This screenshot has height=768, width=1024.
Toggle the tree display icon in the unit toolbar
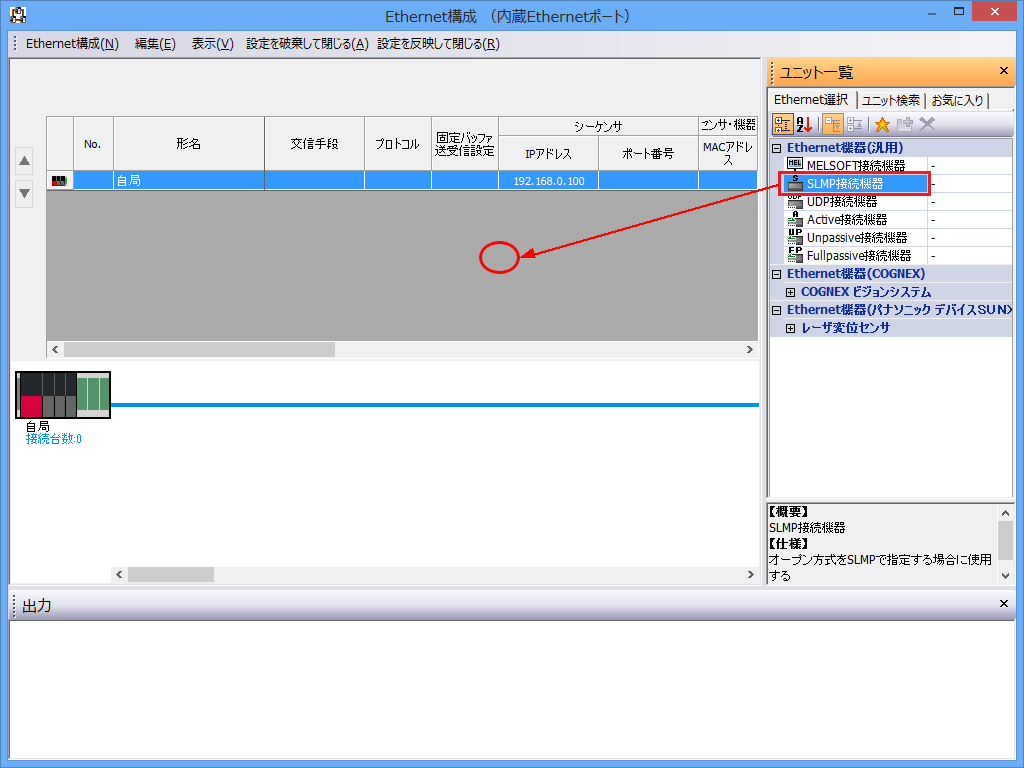tap(783, 123)
